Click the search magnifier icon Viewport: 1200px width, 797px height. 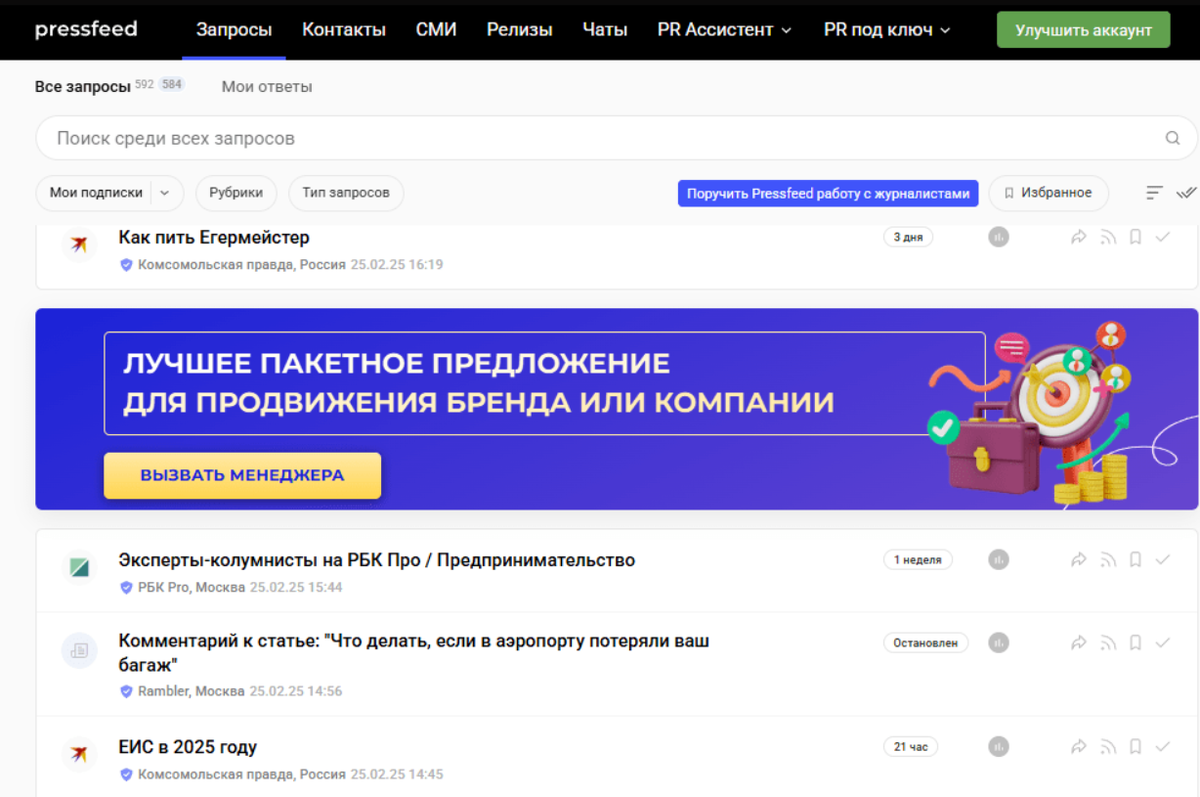pos(1173,139)
